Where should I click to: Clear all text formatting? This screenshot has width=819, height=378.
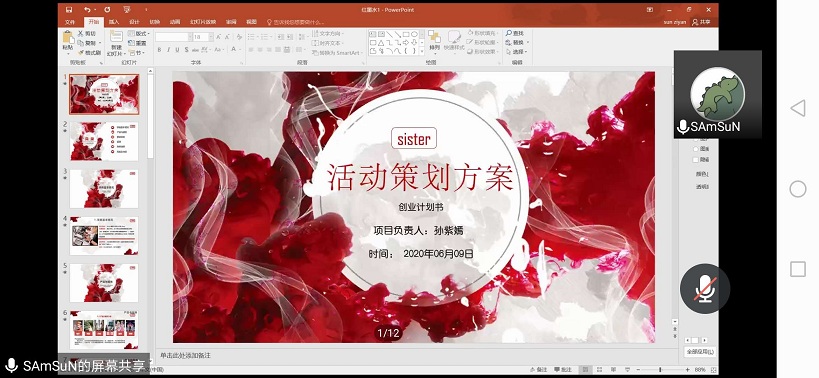click(239, 37)
